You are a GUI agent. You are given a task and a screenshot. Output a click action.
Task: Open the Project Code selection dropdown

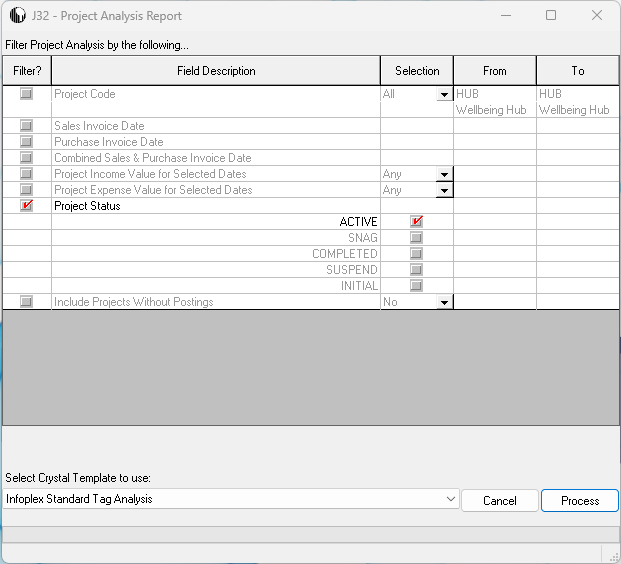pyautogui.click(x=443, y=95)
